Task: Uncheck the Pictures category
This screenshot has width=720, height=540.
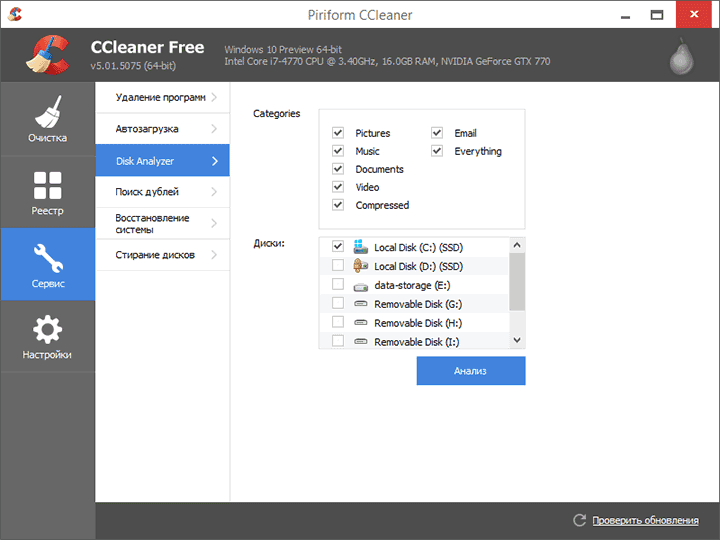Action: point(338,133)
